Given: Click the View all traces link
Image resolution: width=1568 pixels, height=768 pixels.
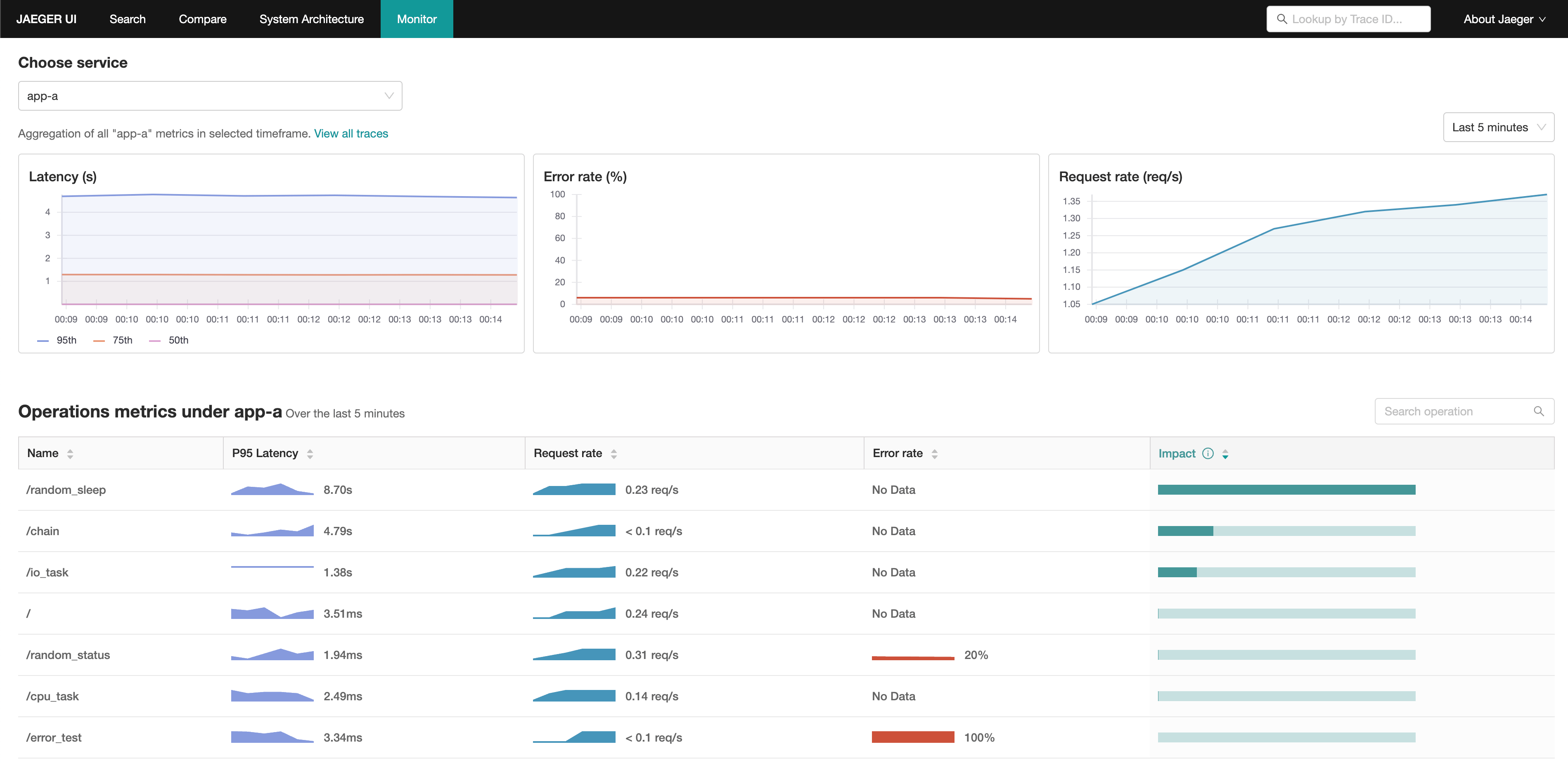Looking at the screenshot, I should pyautogui.click(x=351, y=133).
